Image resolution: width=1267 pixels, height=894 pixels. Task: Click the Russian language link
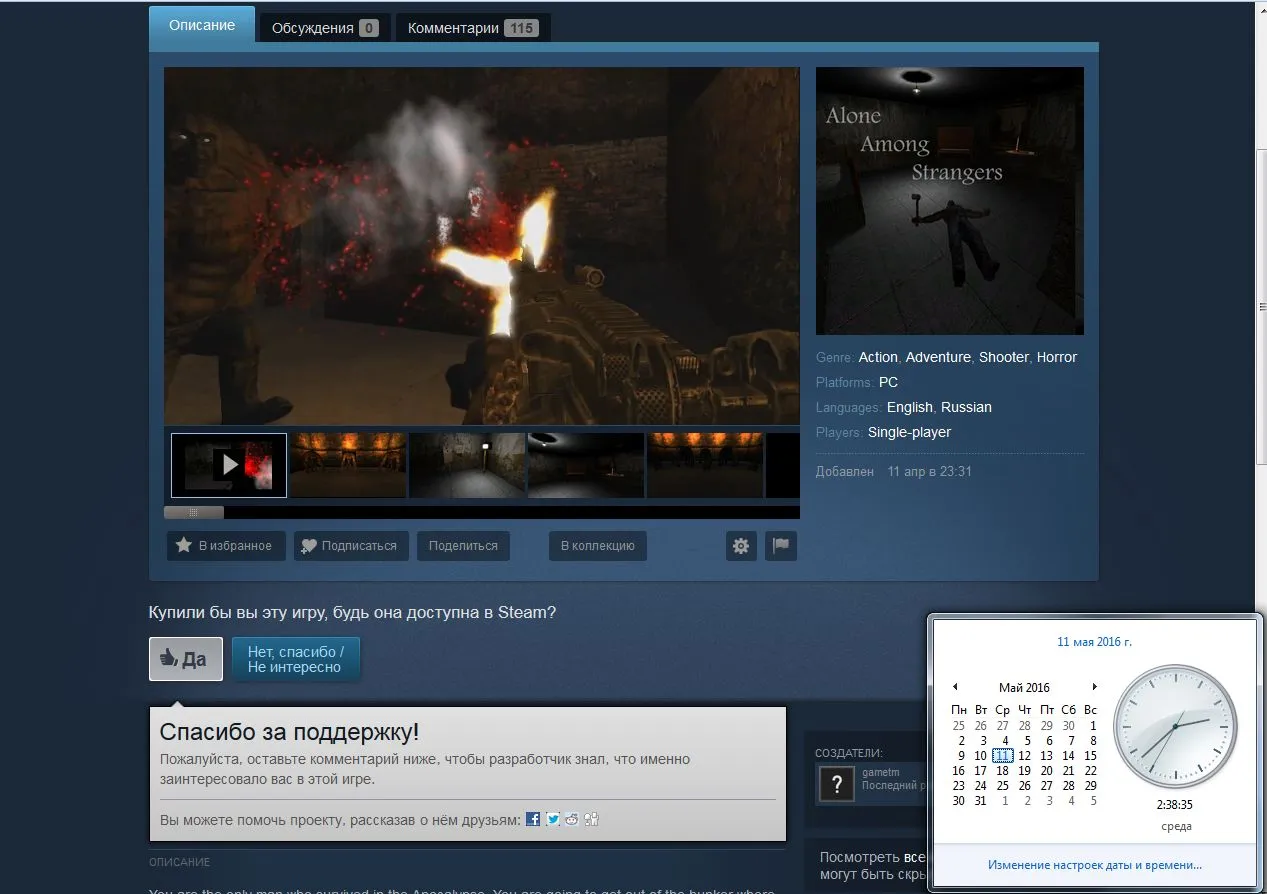point(966,407)
